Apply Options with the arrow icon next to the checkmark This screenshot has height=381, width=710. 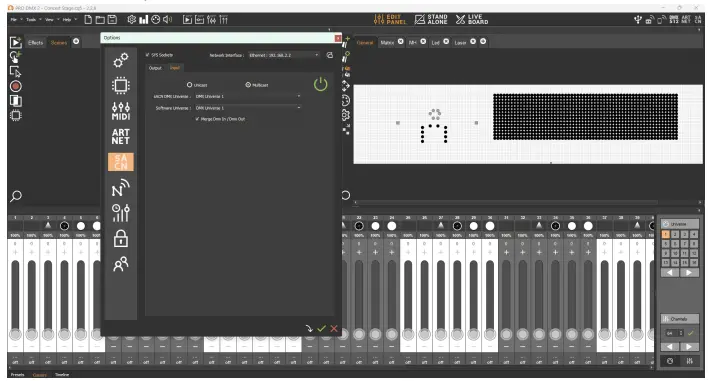[309, 328]
